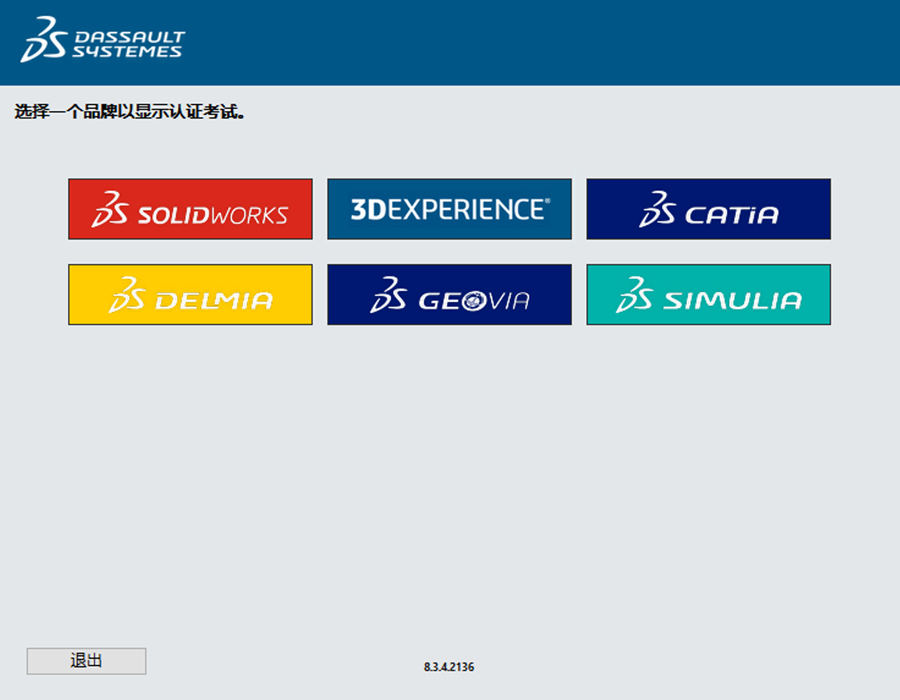This screenshot has height=700, width=900.
Task: Click the DS logo on the GEOVIA tile
Action: point(390,295)
